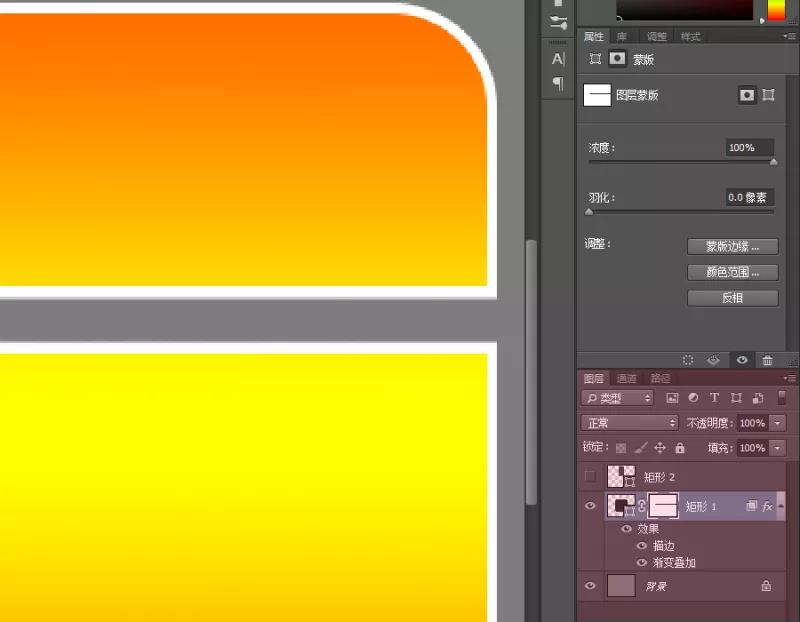Switch to the 样式 styles tab
Viewport: 800px width, 622px height.
(x=690, y=37)
